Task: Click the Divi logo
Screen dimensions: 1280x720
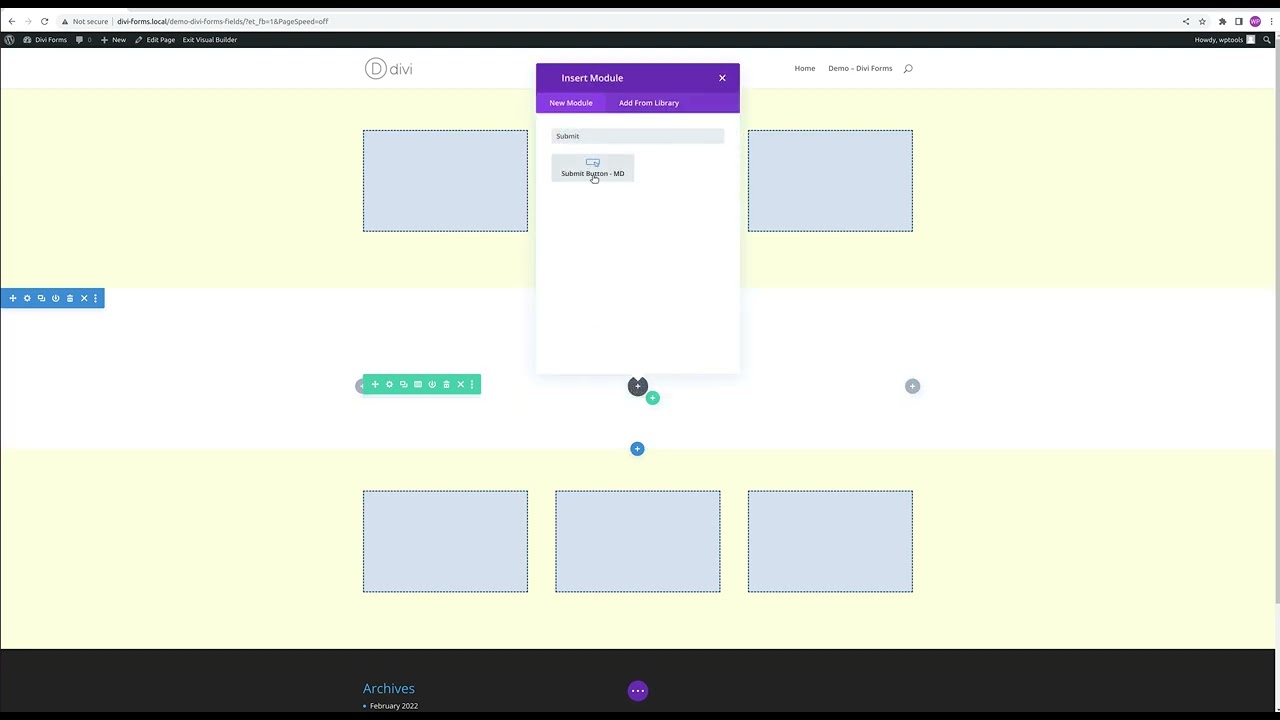Action: click(389, 68)
